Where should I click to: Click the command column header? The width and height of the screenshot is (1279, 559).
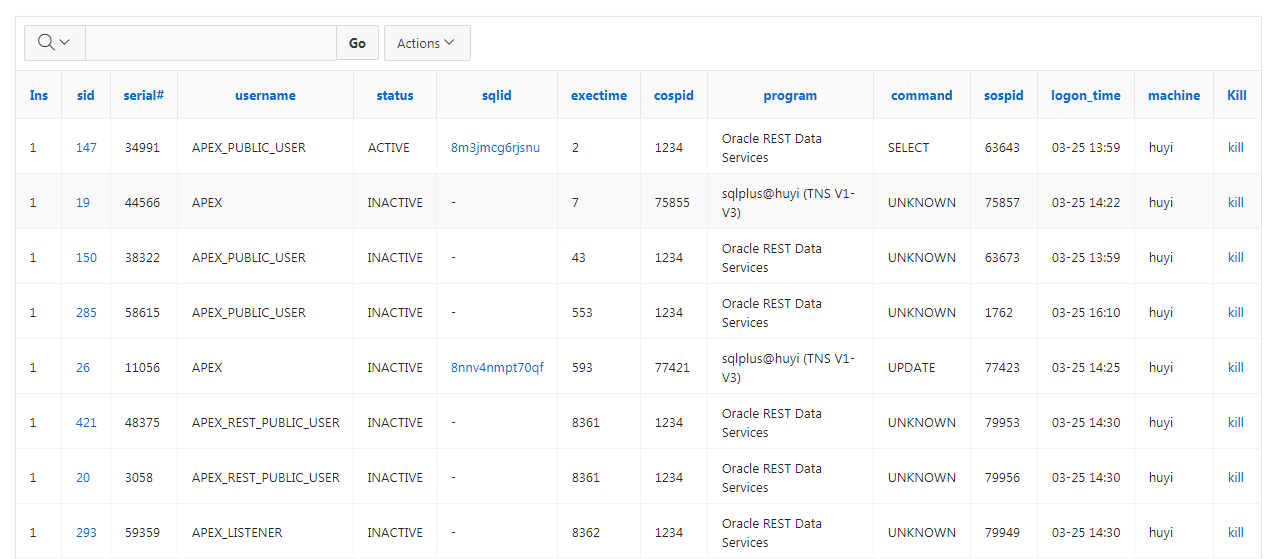(x=921, y=96)
